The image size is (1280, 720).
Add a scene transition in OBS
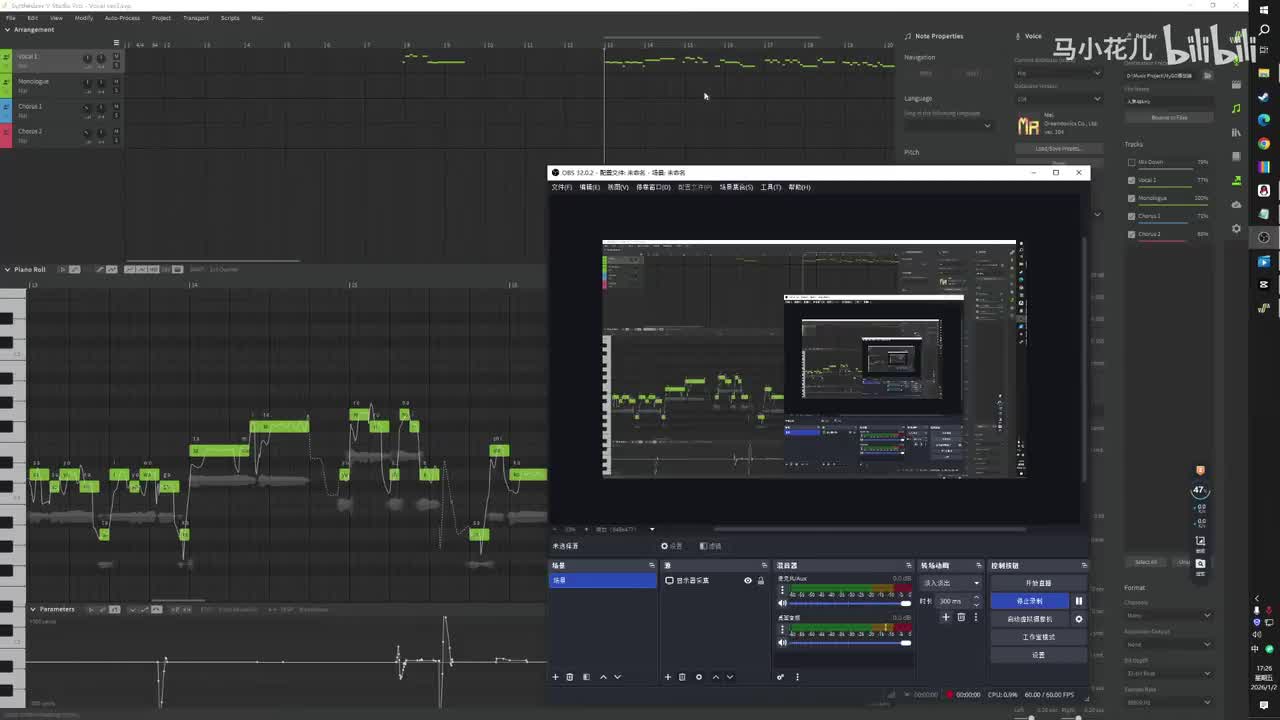[x=946, y=617]
